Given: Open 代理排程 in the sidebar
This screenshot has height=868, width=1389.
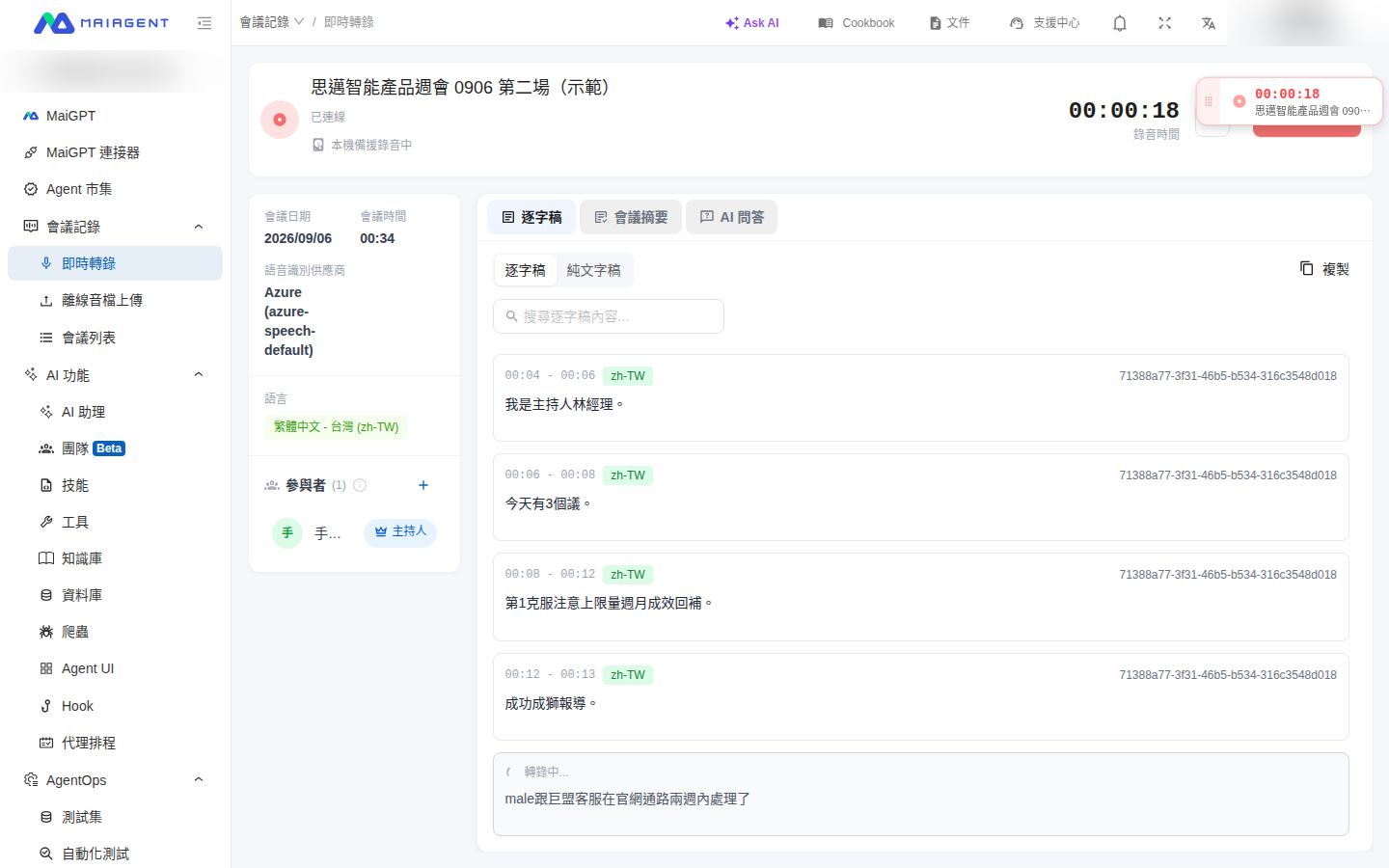Looking at the screenshot, I should tap(116, 743).
